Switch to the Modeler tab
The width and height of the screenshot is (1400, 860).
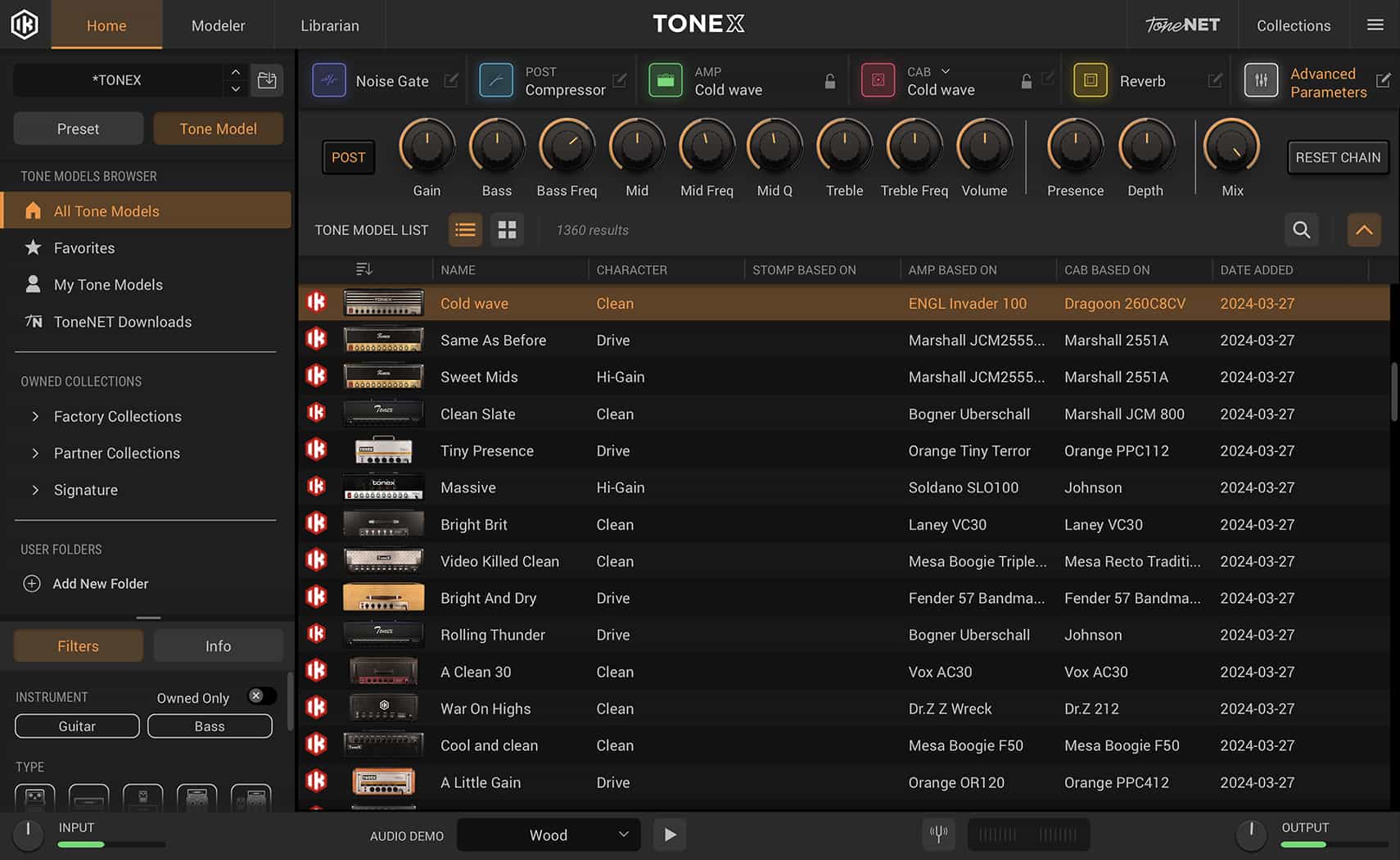pyautogui.click(x=218, y=25)
